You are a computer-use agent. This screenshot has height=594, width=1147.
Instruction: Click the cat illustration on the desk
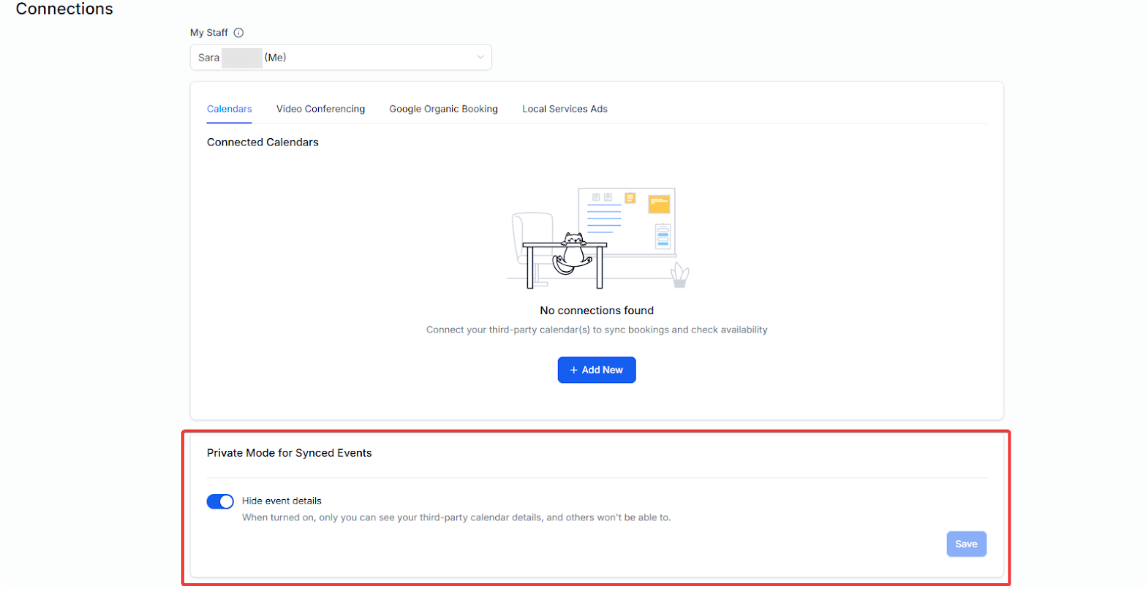573,251
